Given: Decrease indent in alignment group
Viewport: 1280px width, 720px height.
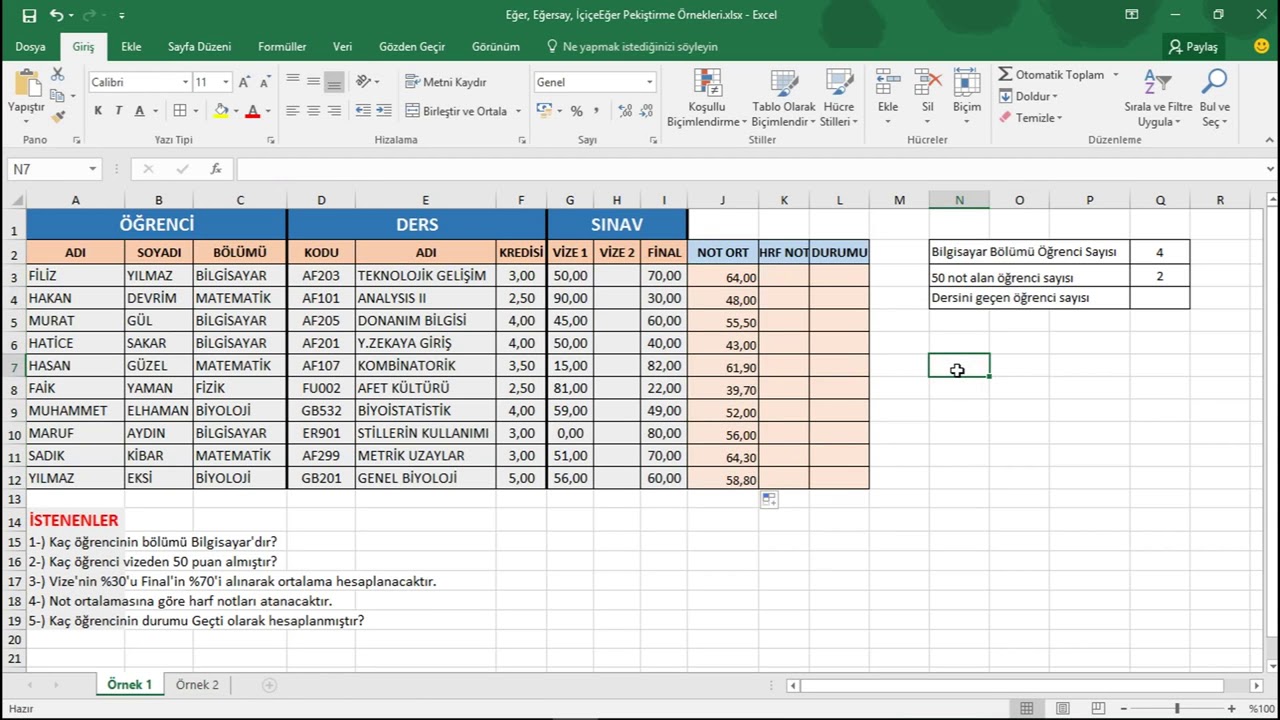Looking at the screenshot, I should tap(363, 111).
